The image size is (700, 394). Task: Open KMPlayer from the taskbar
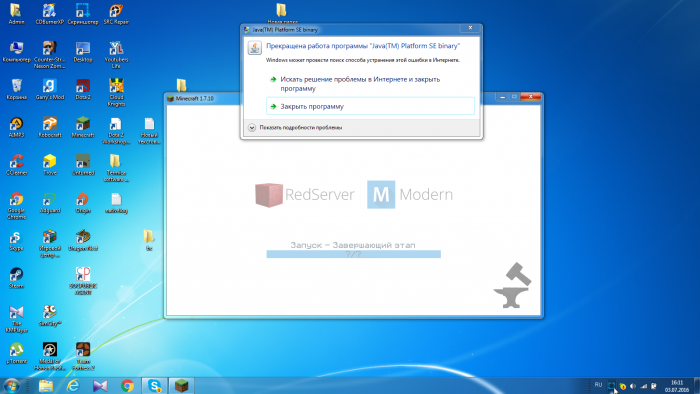(100, 386)
